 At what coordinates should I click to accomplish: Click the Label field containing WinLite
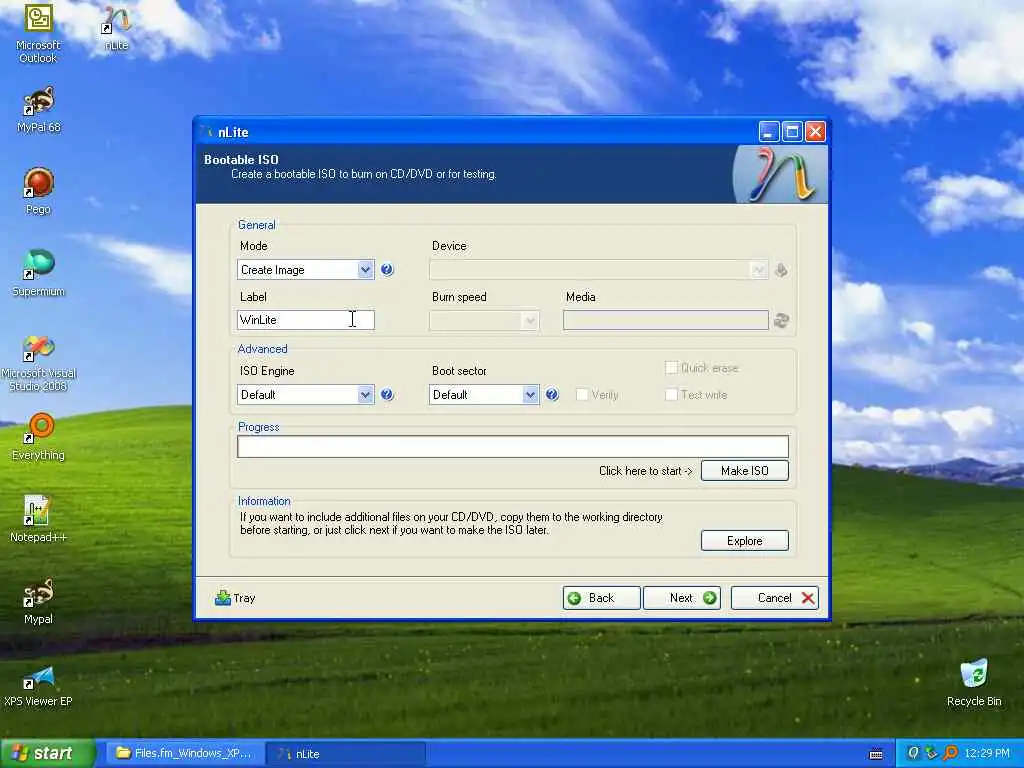[306, 320]
